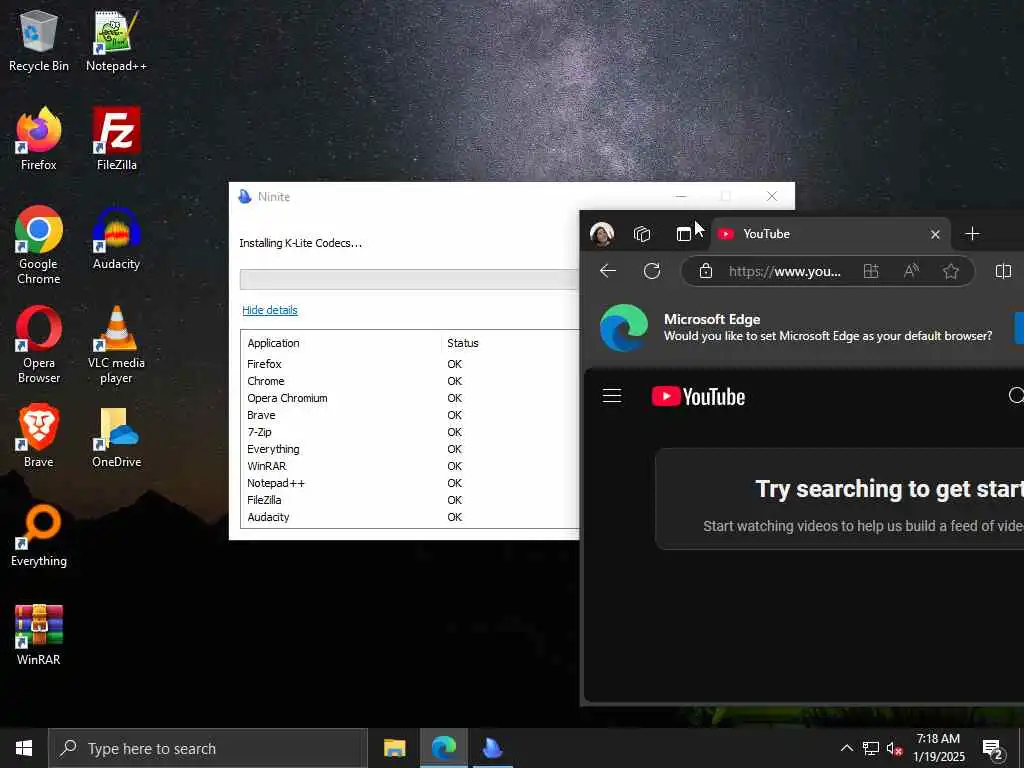
Task: Select the Brave desktop shortcut
Action: 39,436
